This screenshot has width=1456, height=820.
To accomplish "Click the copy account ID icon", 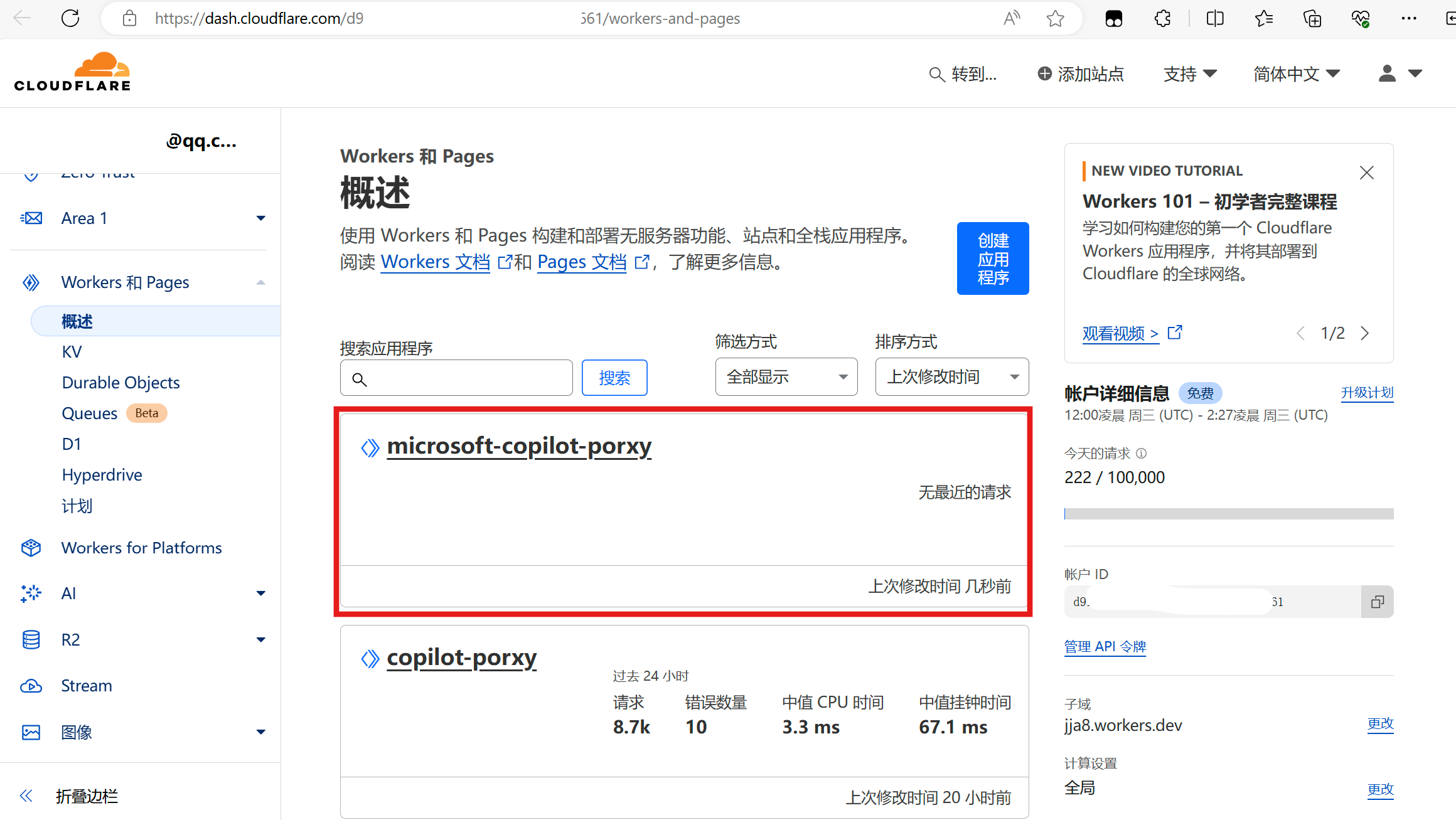I will [x=1377, y=602].
